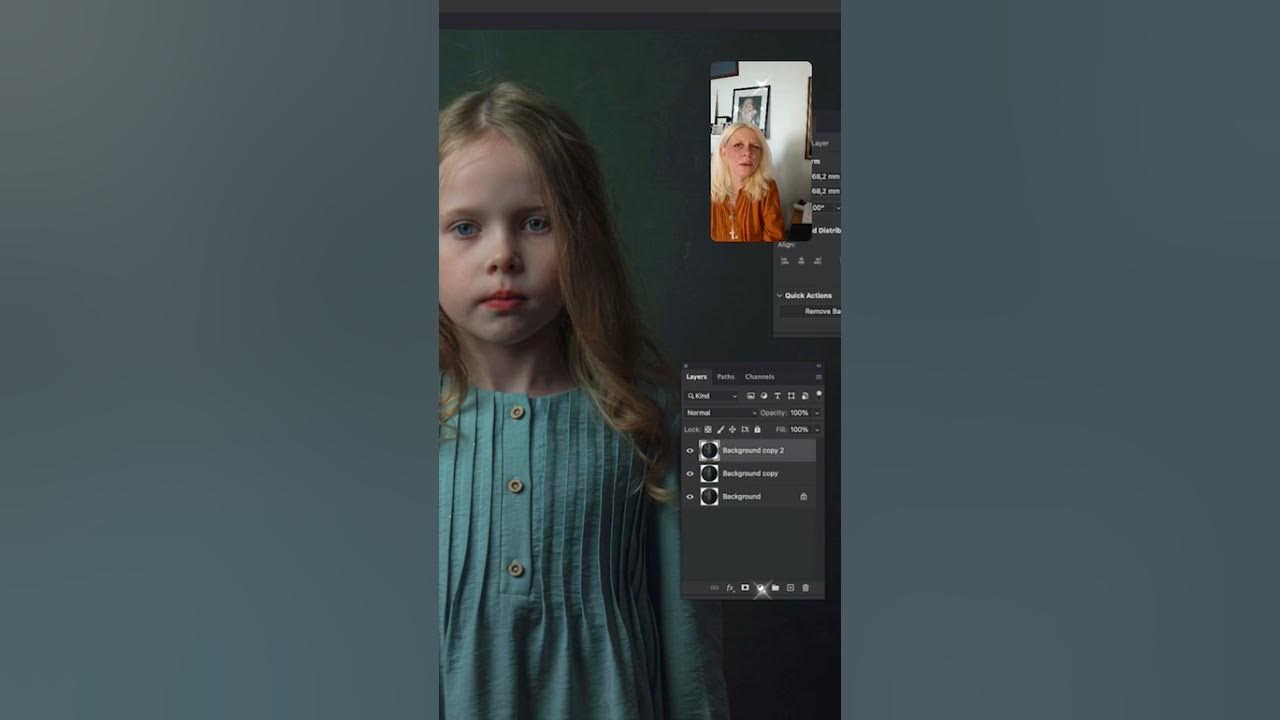
Task: Toggle lock transparent pixels
Action: tap(708, 430)
